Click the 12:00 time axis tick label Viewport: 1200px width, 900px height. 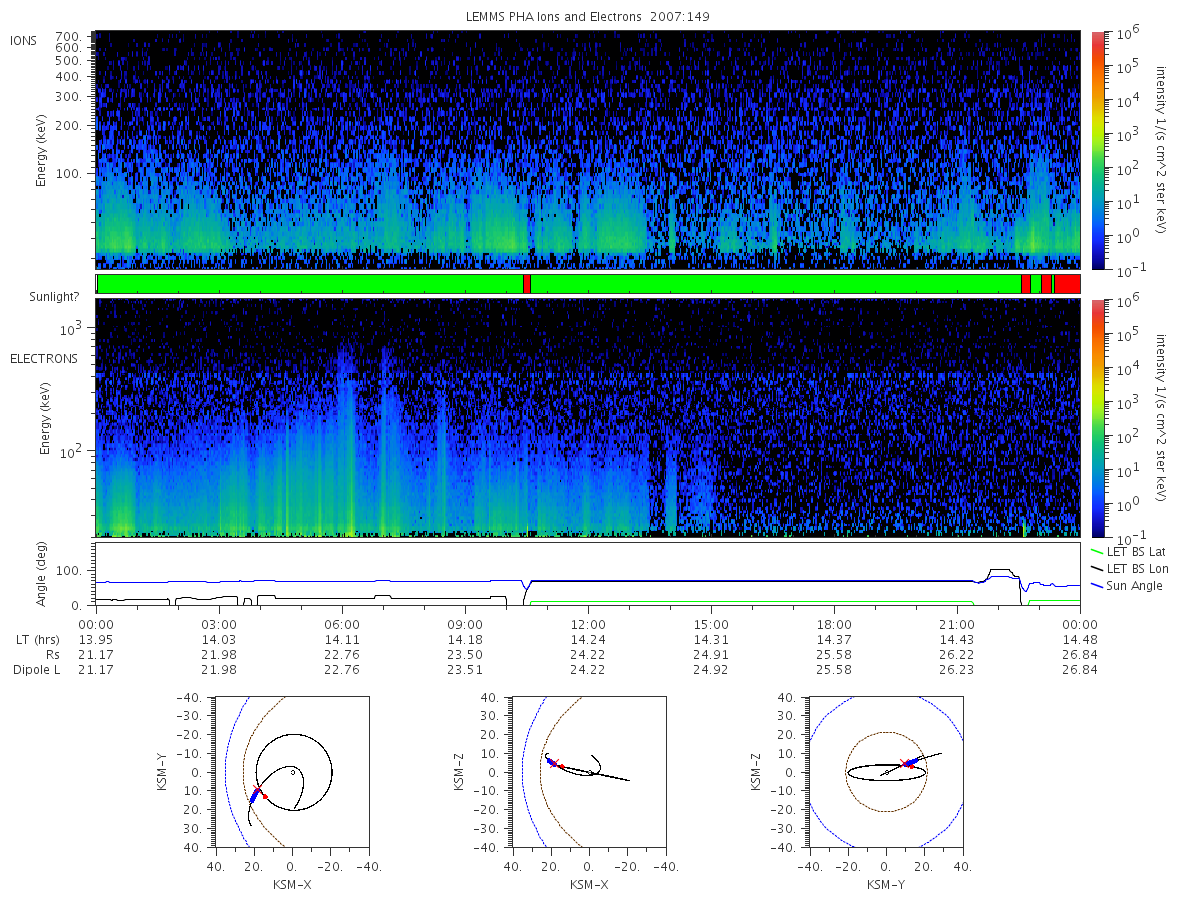pos(588,623)
